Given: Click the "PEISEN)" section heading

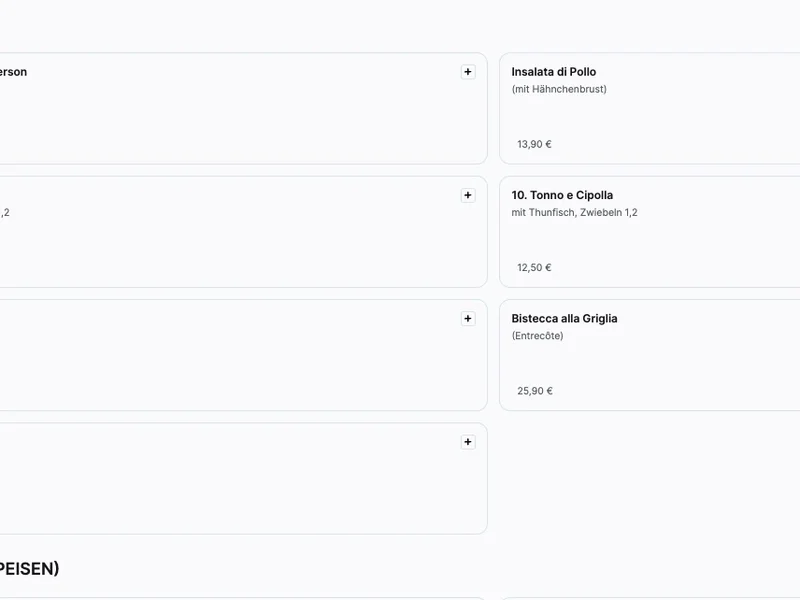Looking at the screenshot, I should pyautogui.click(x=29, y=569).
